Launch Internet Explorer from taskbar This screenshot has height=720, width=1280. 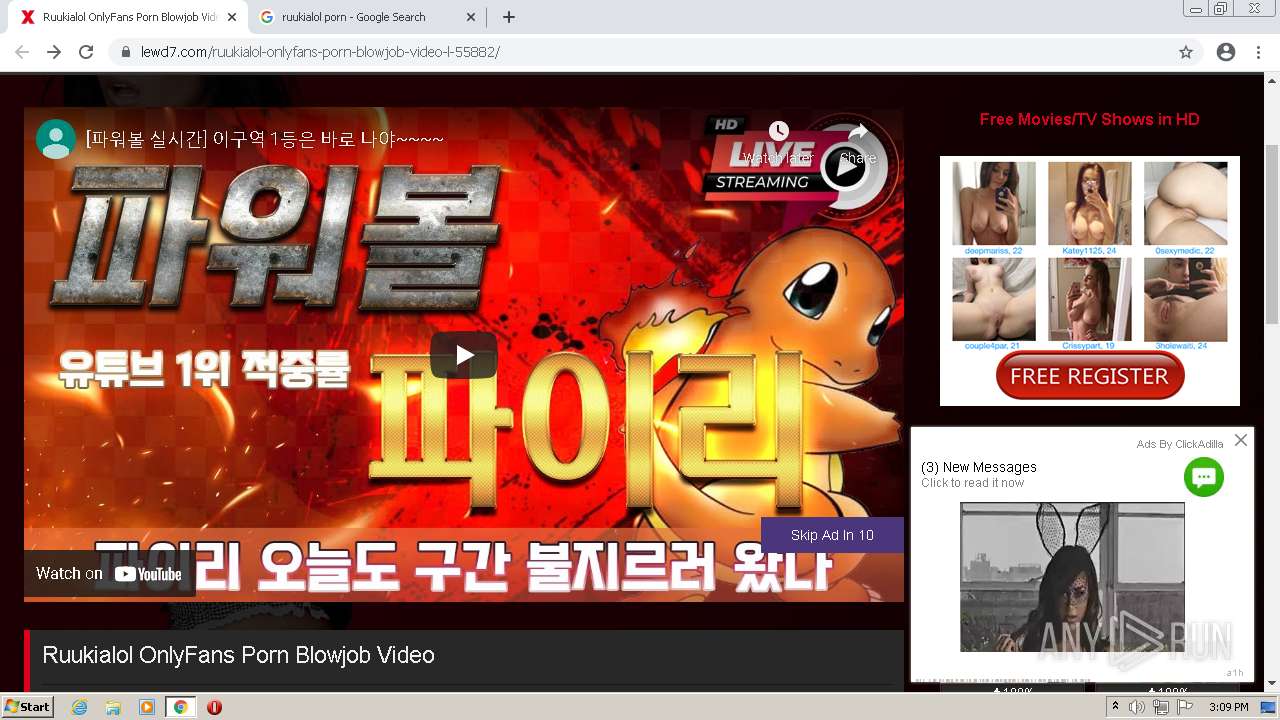pos(80,707)
